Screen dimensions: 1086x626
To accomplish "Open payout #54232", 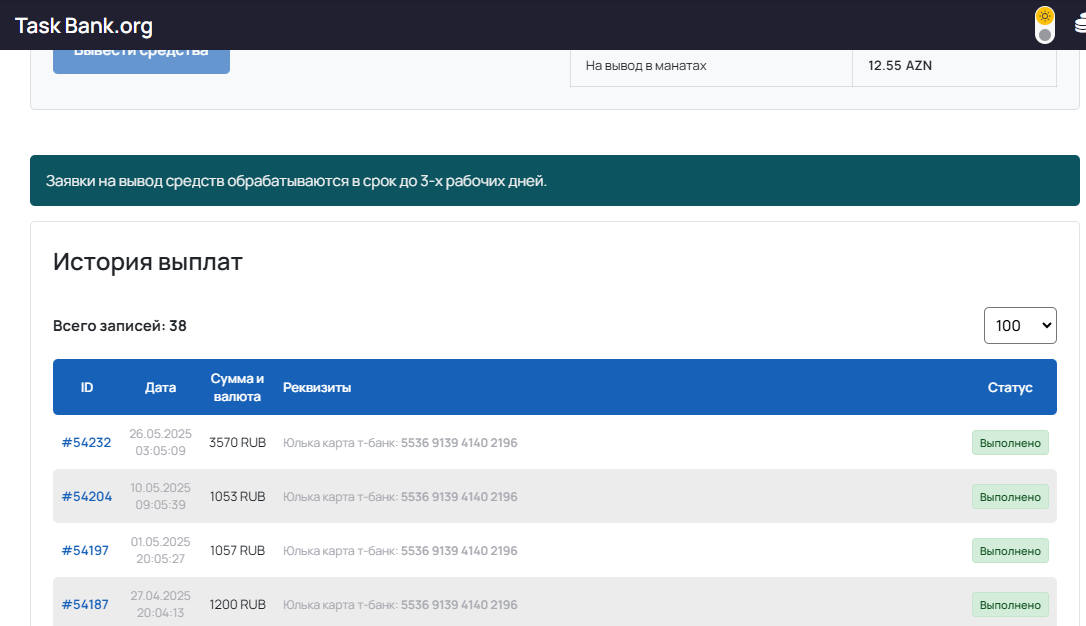I will coord(86,443).
